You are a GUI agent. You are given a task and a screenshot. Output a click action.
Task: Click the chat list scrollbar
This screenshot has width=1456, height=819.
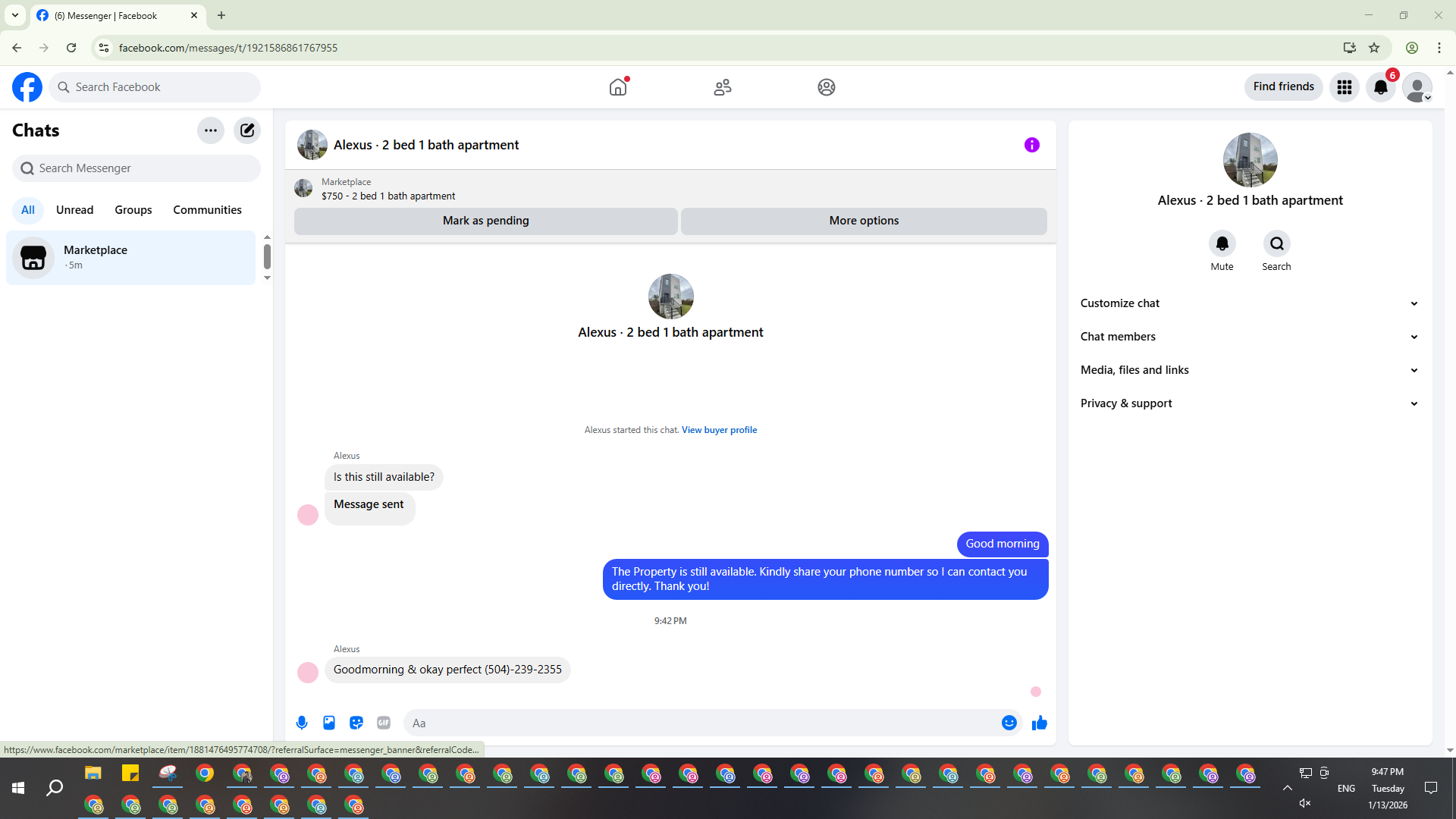tap(267, 257)
